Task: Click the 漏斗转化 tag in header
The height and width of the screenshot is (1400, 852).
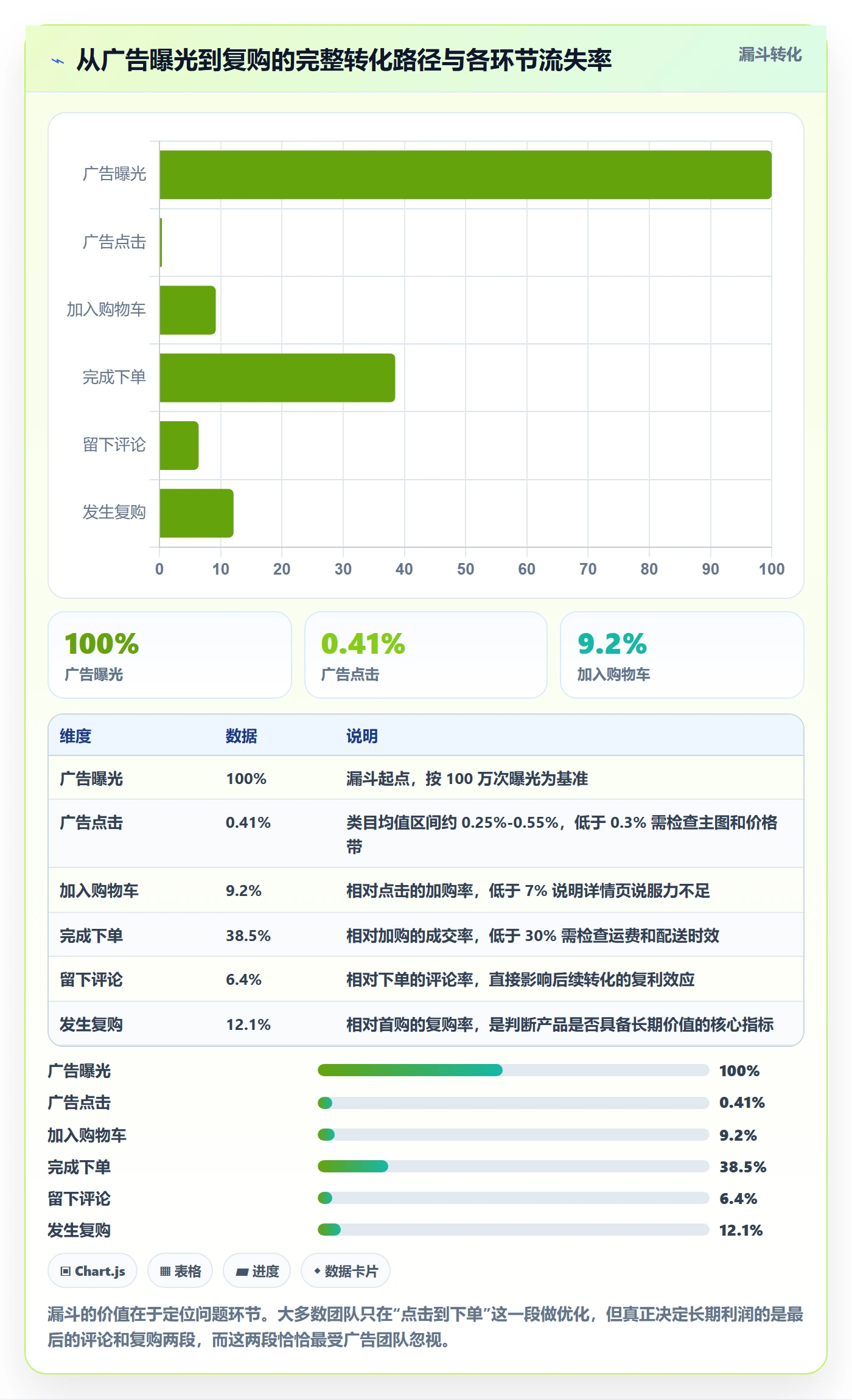Action: point(770,55)
